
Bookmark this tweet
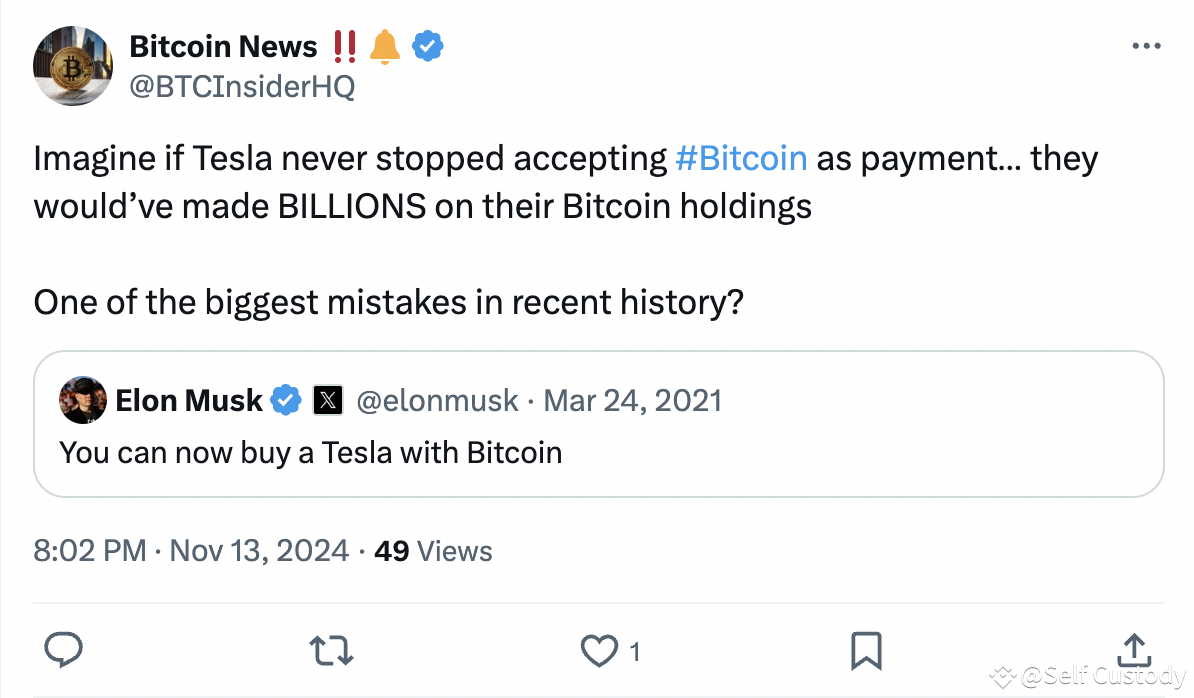click(866, 650)
